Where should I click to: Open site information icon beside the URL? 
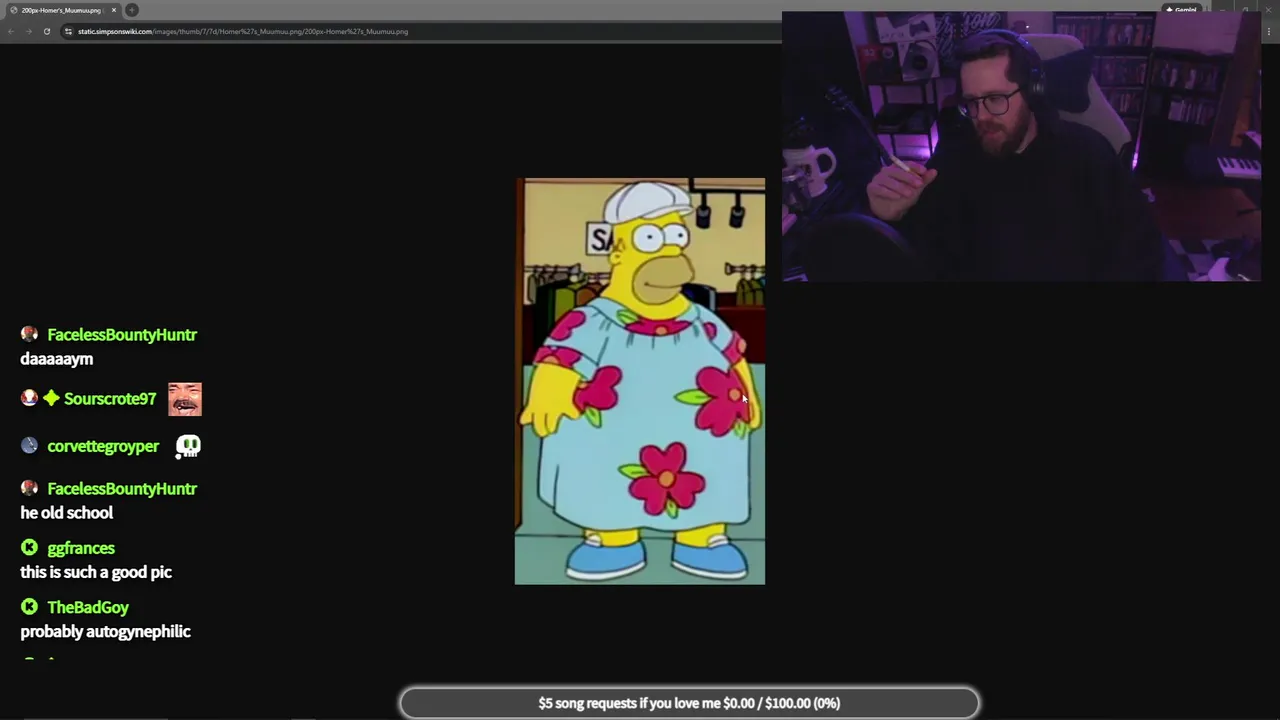[68, 31]
